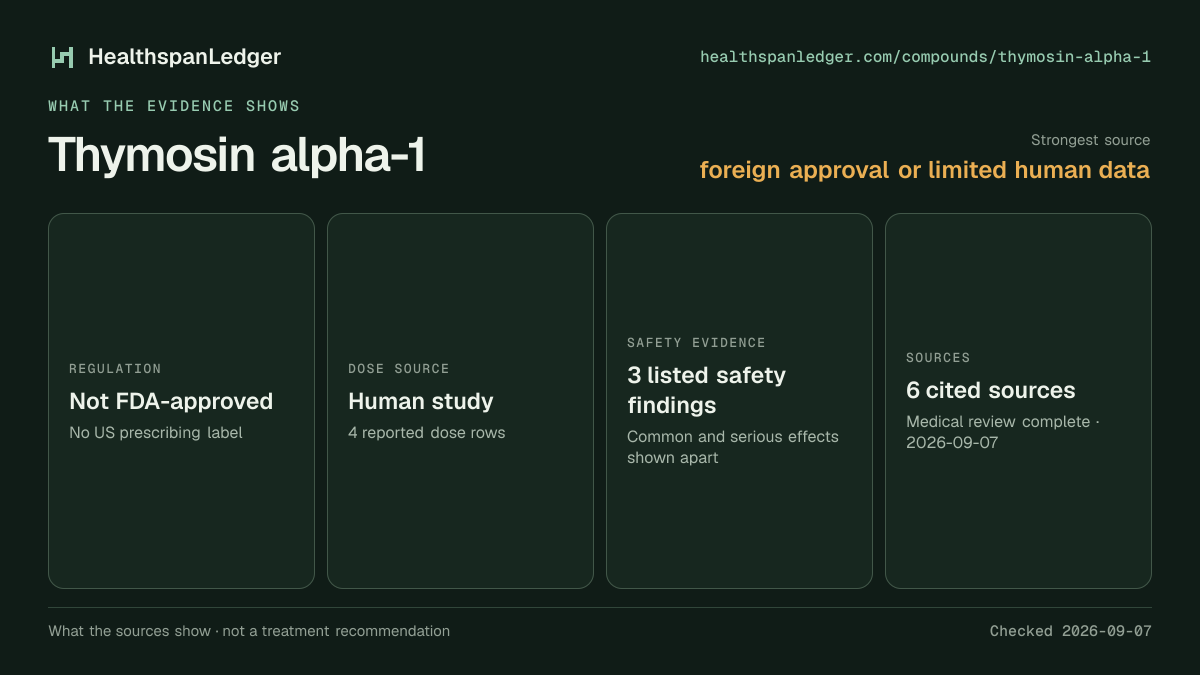Click 'Common and serious effects shown apart'
Screen dimensions: 1200x675
733,447
